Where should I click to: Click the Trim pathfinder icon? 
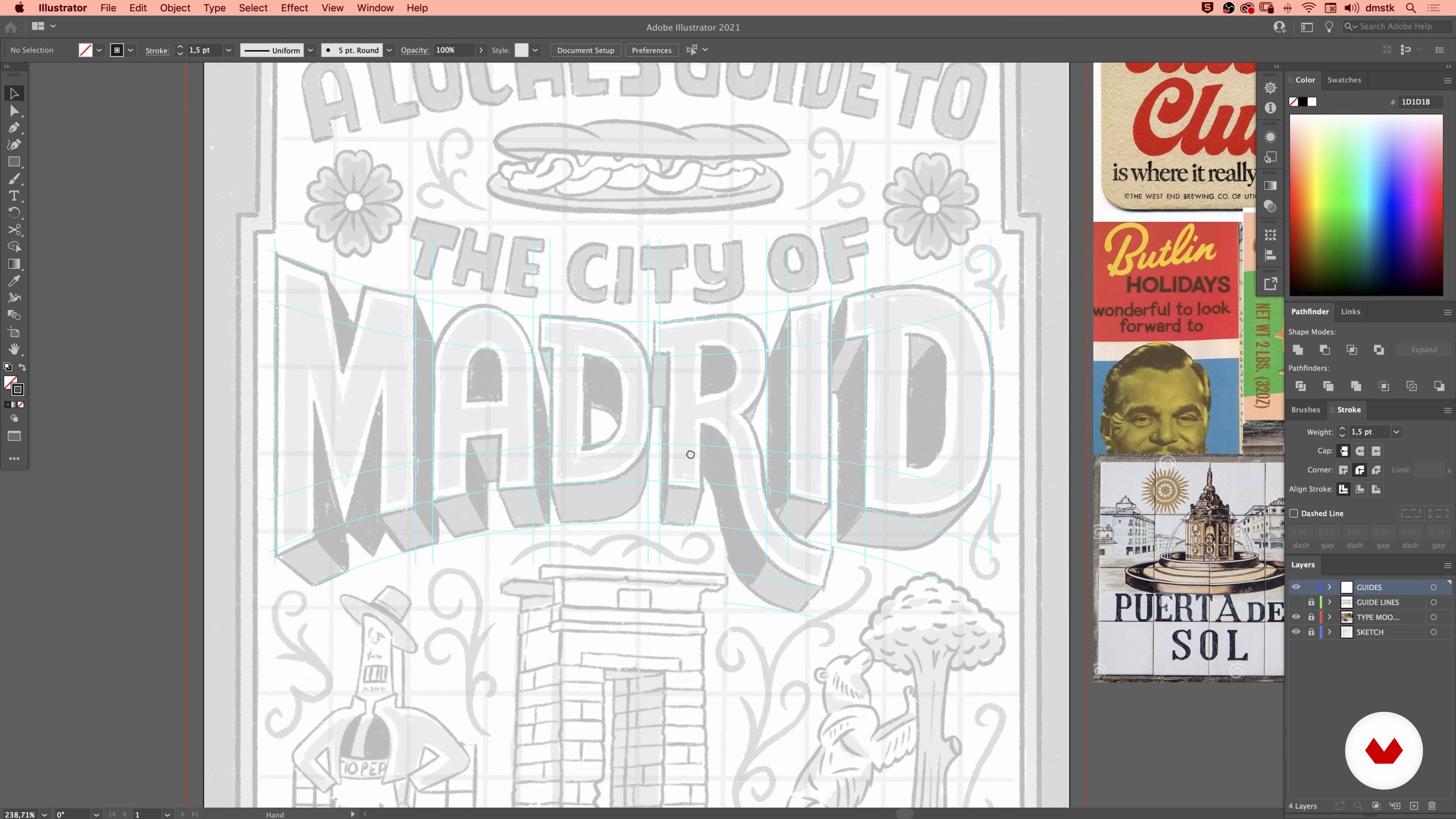(1328, 386)
